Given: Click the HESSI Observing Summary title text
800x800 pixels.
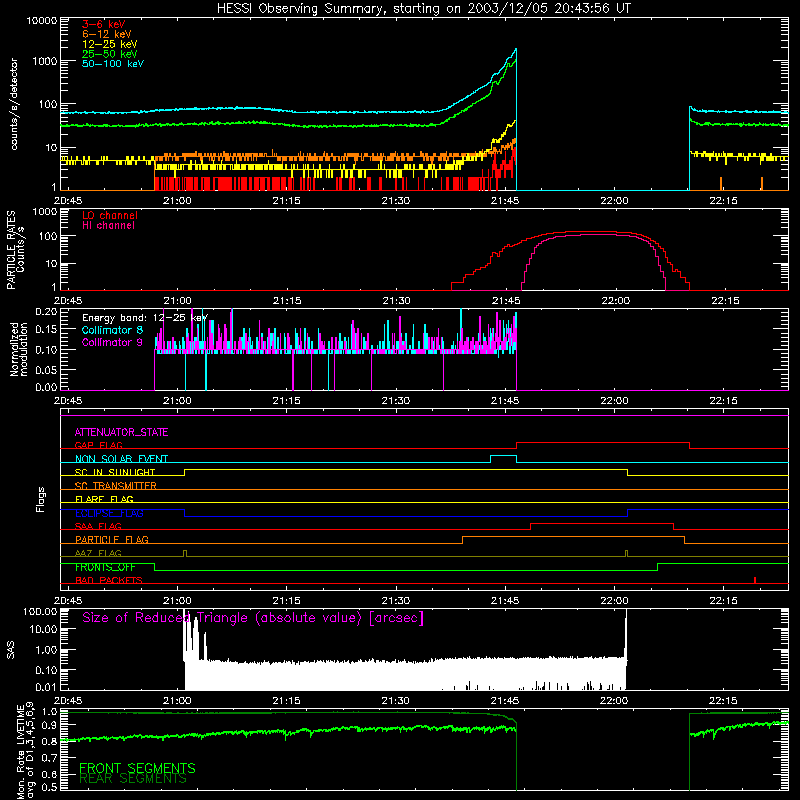Looking at the screenshot, I should 423,9.
